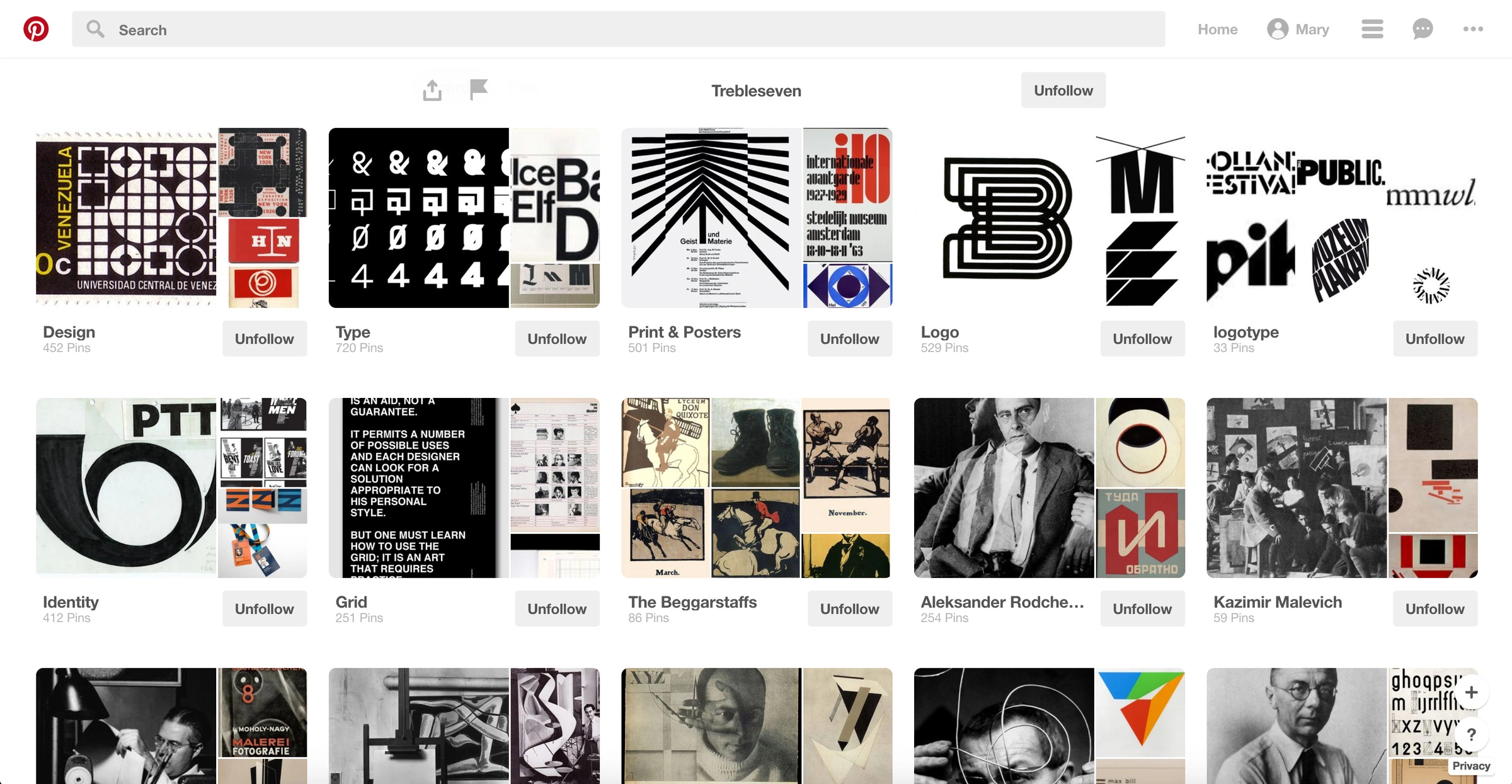This screenshot has height=784, width=1512.
Task: Unfollow the Kazimir Malevich board
Action: [x=1435, y=609]
